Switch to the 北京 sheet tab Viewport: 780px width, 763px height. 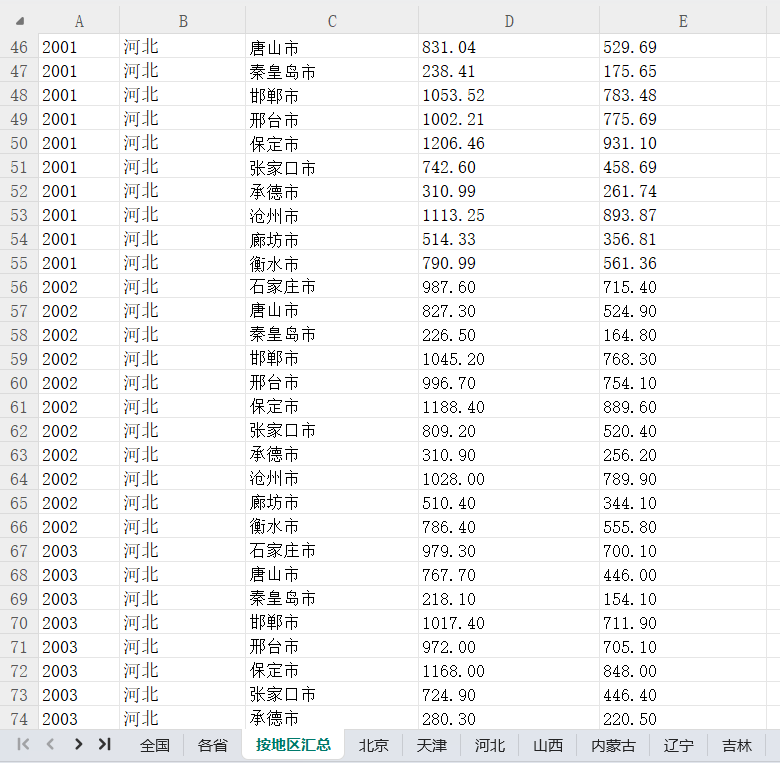(373, 745)
